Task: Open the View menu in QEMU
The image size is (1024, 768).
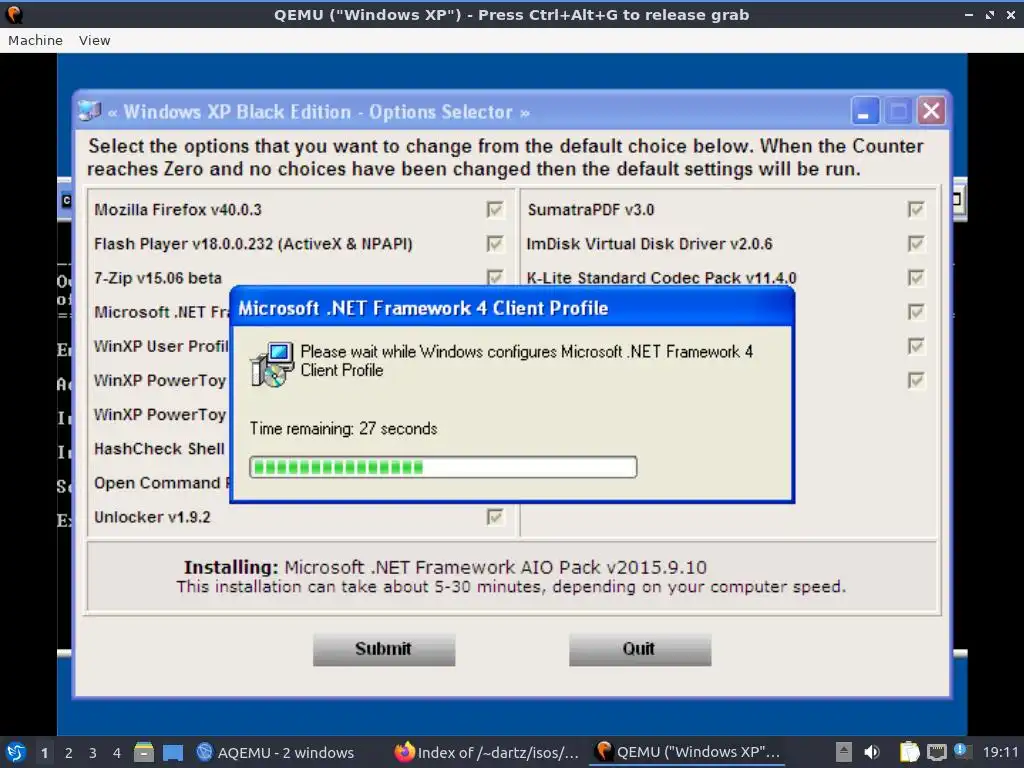Action: coord(95,40)
